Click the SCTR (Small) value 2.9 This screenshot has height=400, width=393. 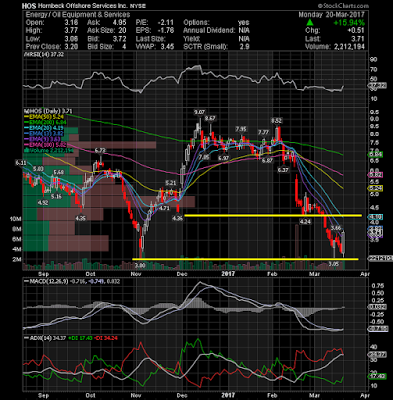click(x=244, y=47)
